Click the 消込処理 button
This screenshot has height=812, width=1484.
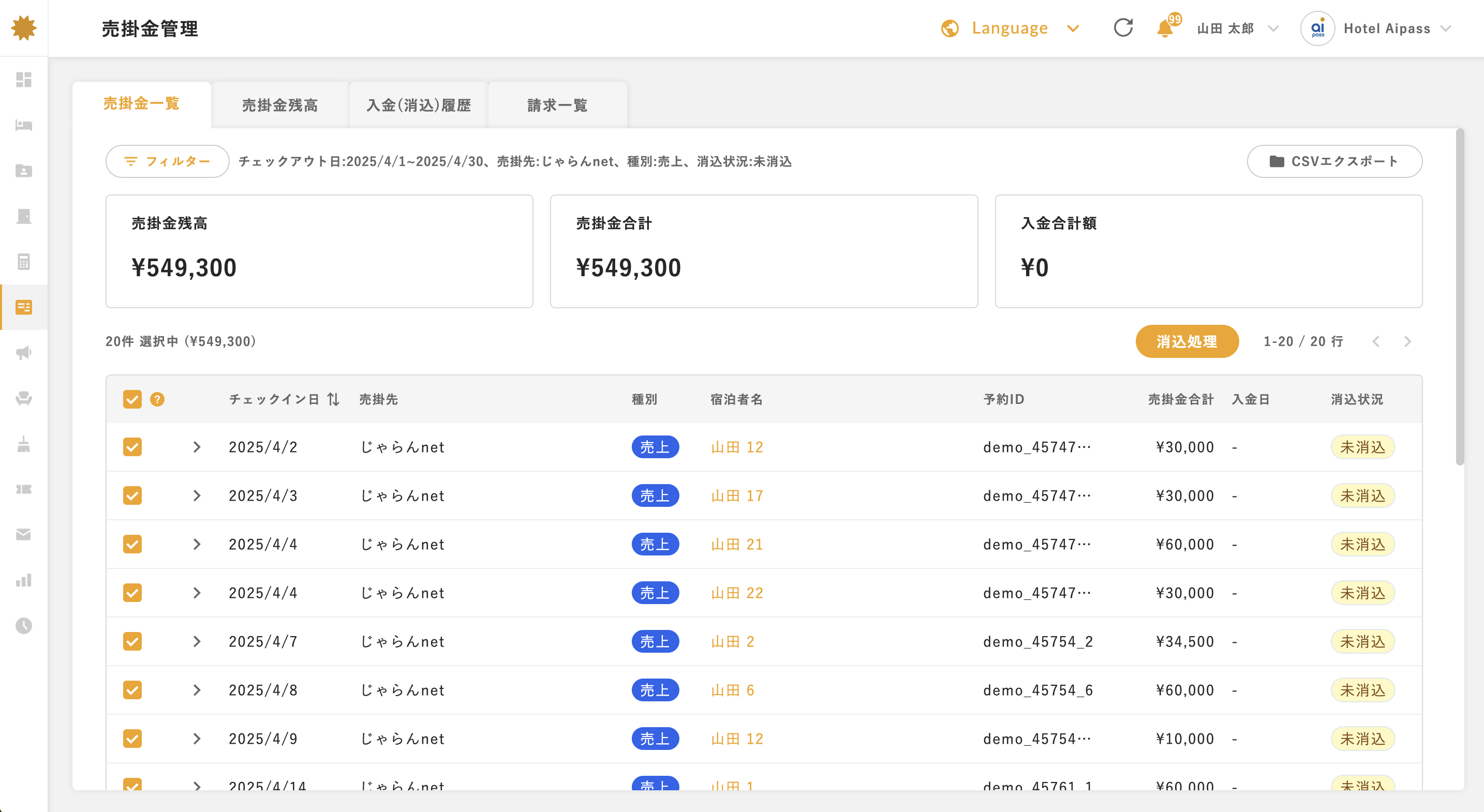(x=1187, y=341)
